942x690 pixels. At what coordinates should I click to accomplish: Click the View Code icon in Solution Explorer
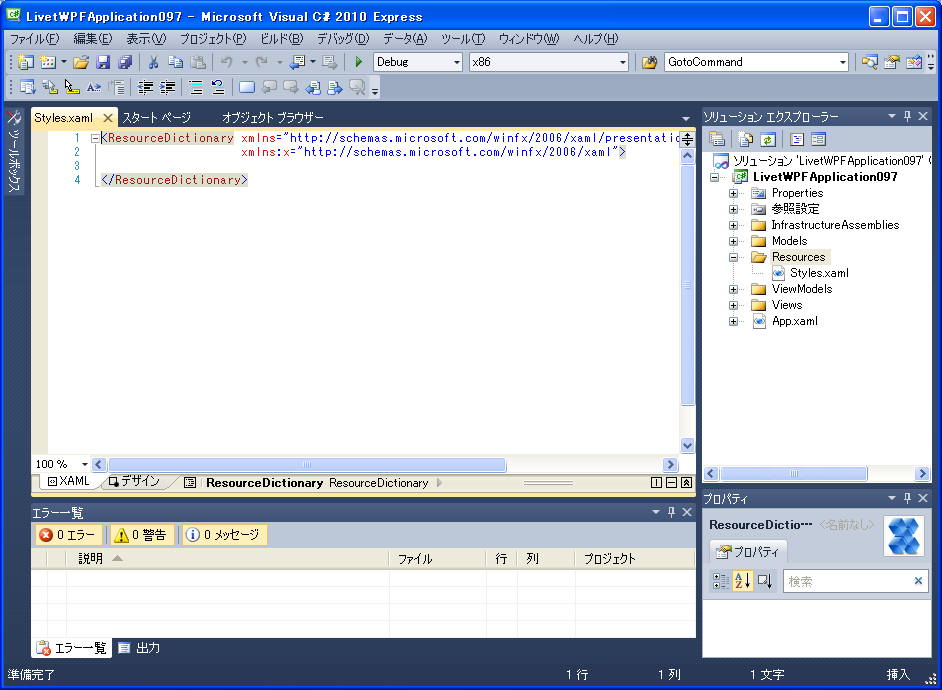(797, 139)
